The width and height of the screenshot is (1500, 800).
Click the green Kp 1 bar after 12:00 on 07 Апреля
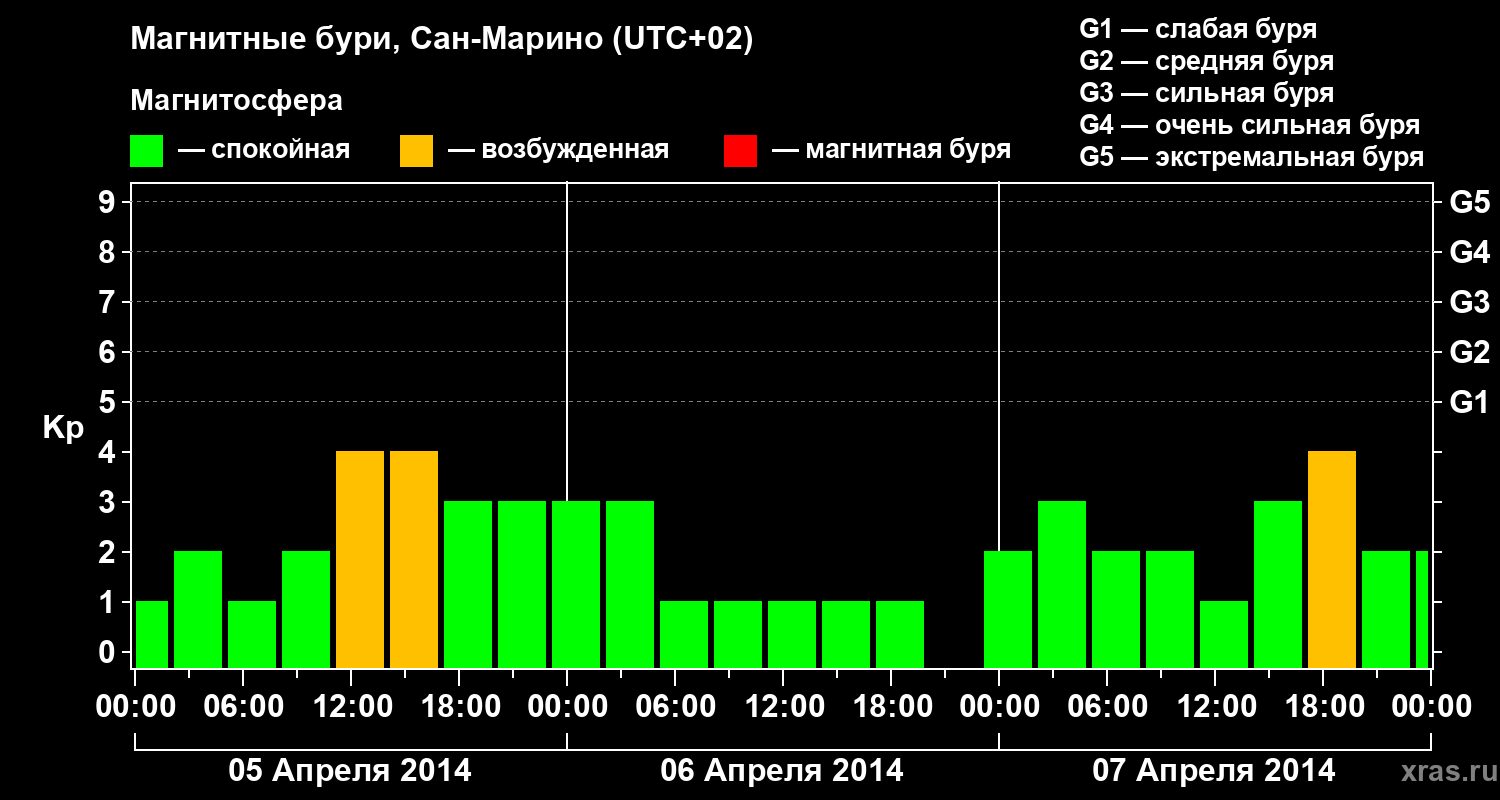pos(1224,635)
